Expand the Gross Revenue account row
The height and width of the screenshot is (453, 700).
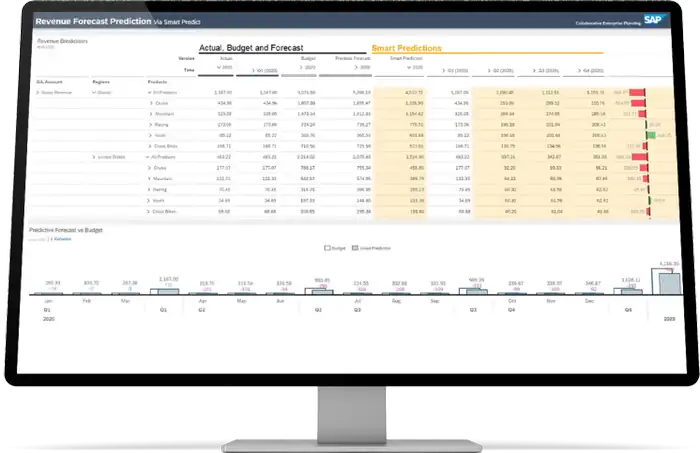38,91
